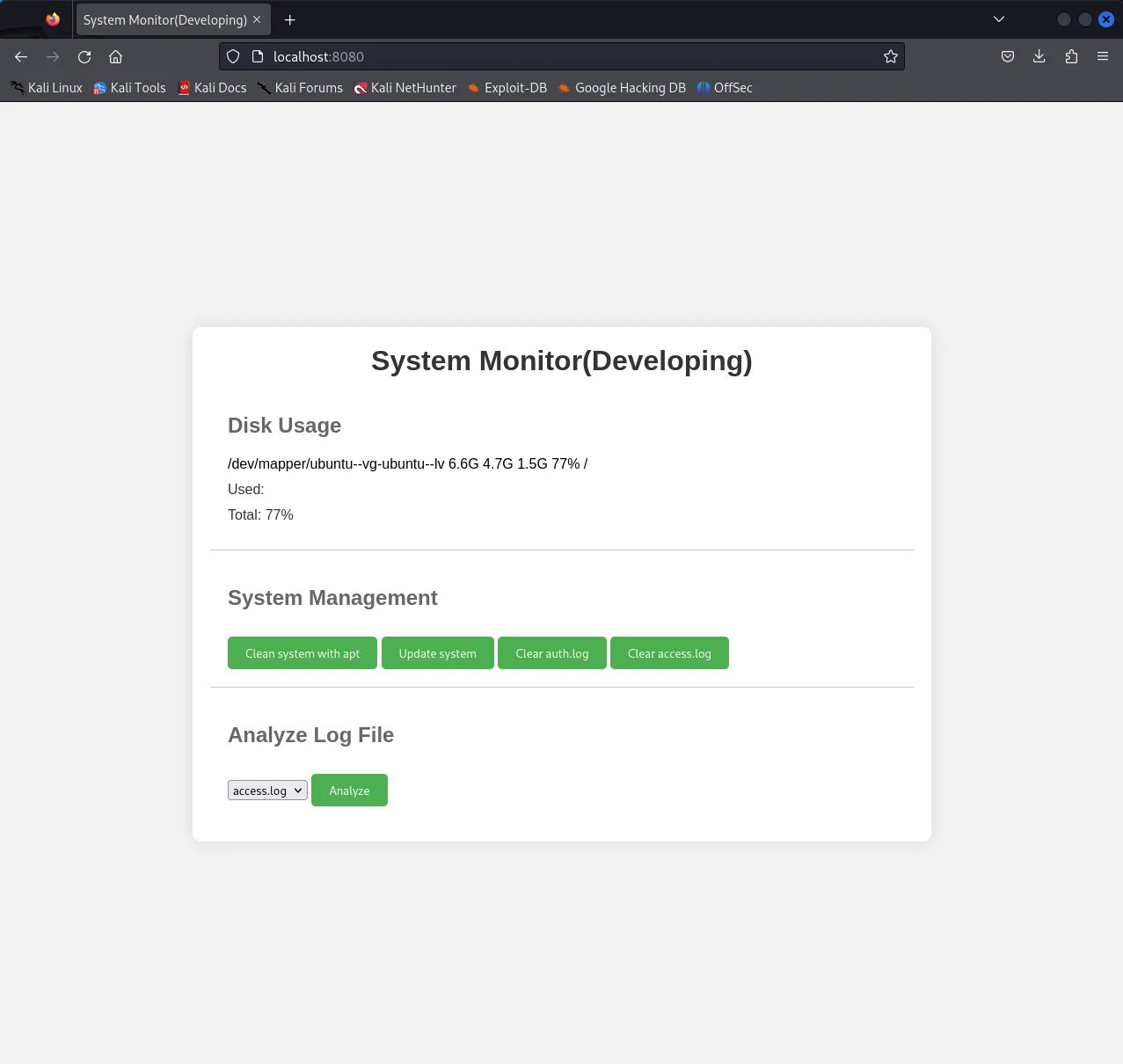
Task: Click the Used: label
Action: click(x=245, y=489)
